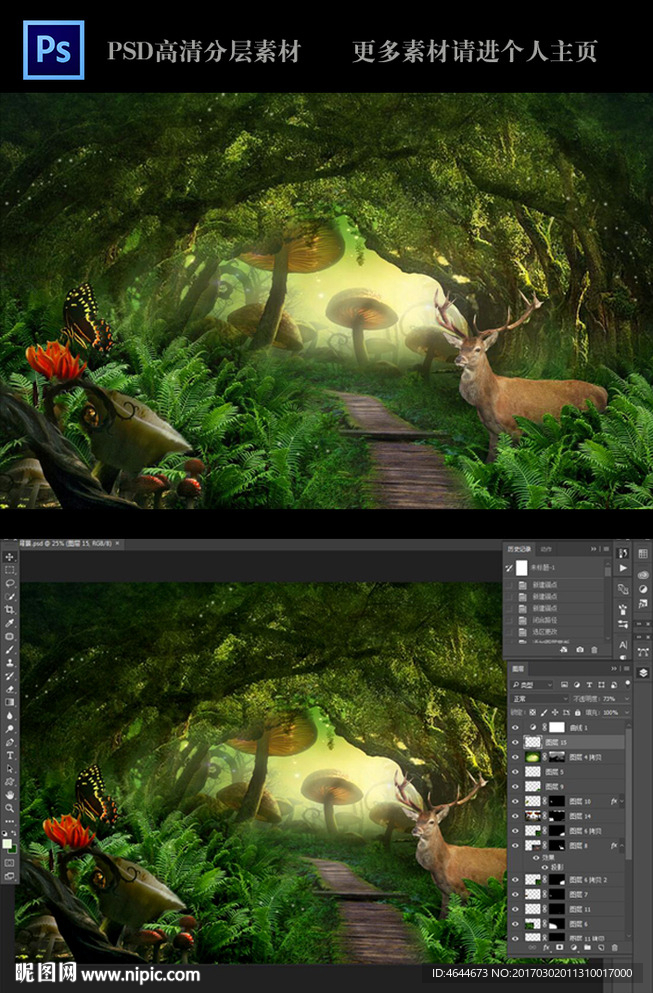Select the Move tool
The image size is (653, 993).
(10, 557)
